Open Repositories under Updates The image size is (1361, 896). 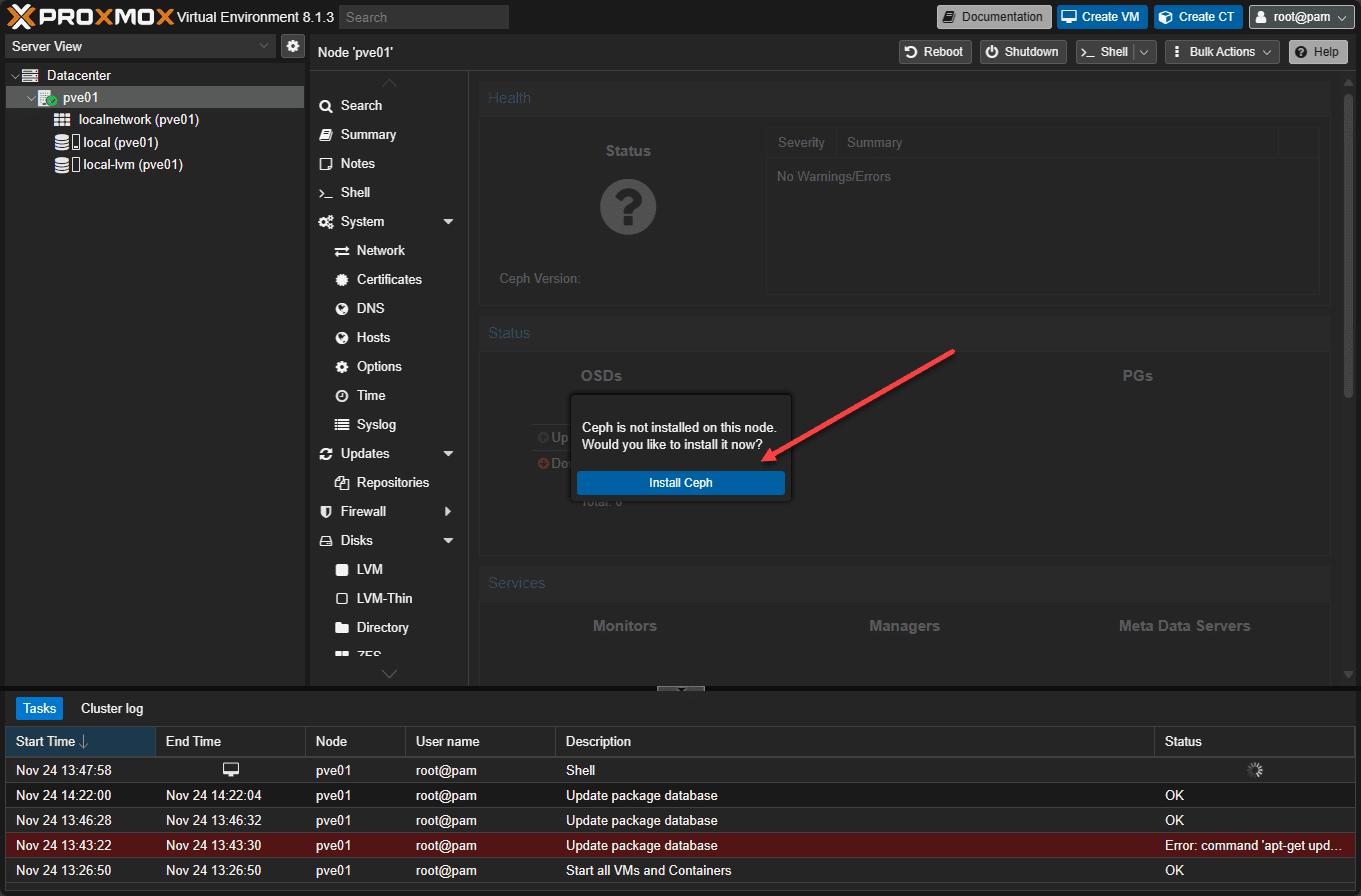pyautogui.click(x=392, y=482)
